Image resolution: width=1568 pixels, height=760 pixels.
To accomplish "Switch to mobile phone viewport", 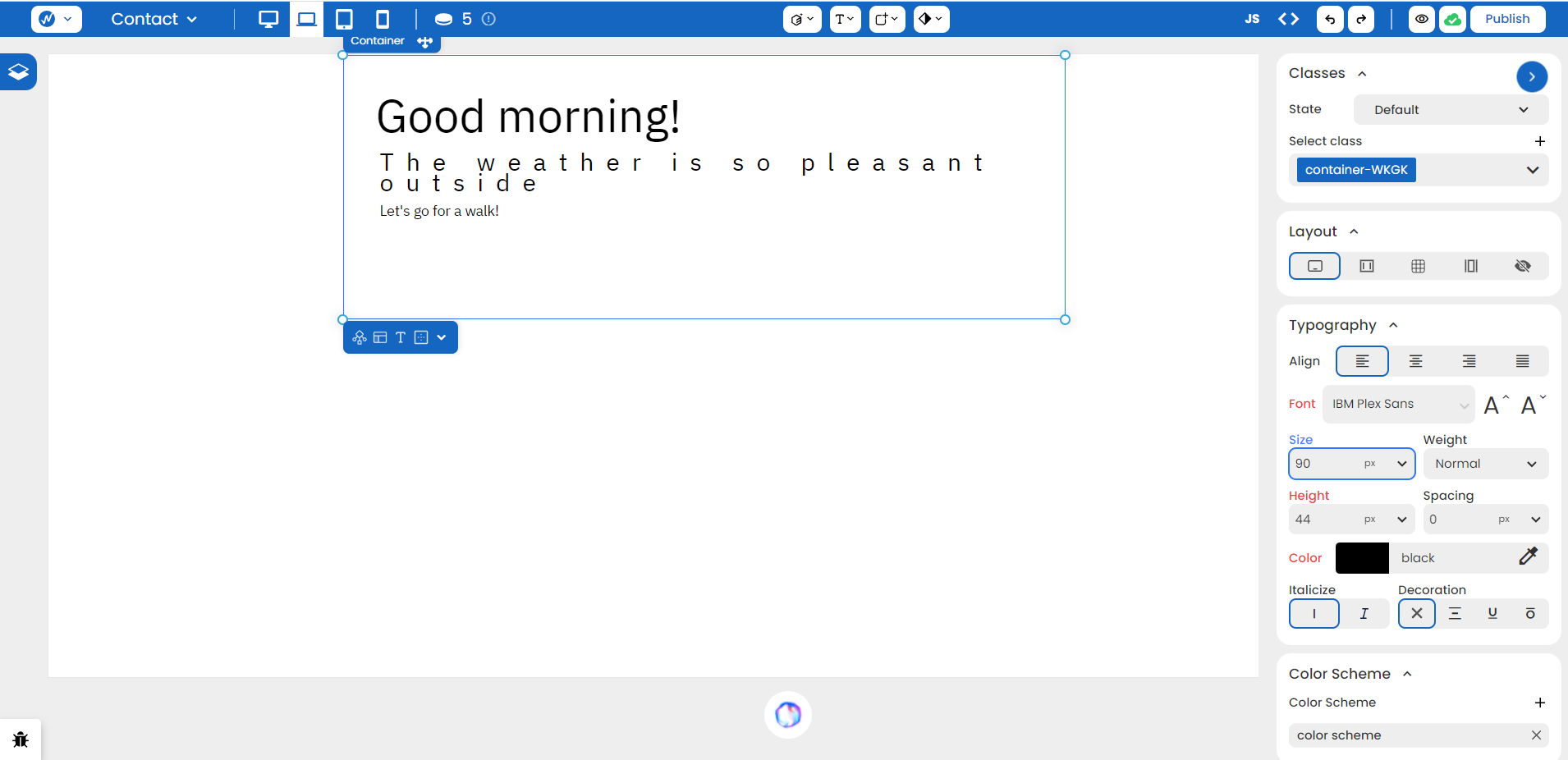I will pyautogui.click(x=383, y=19).
